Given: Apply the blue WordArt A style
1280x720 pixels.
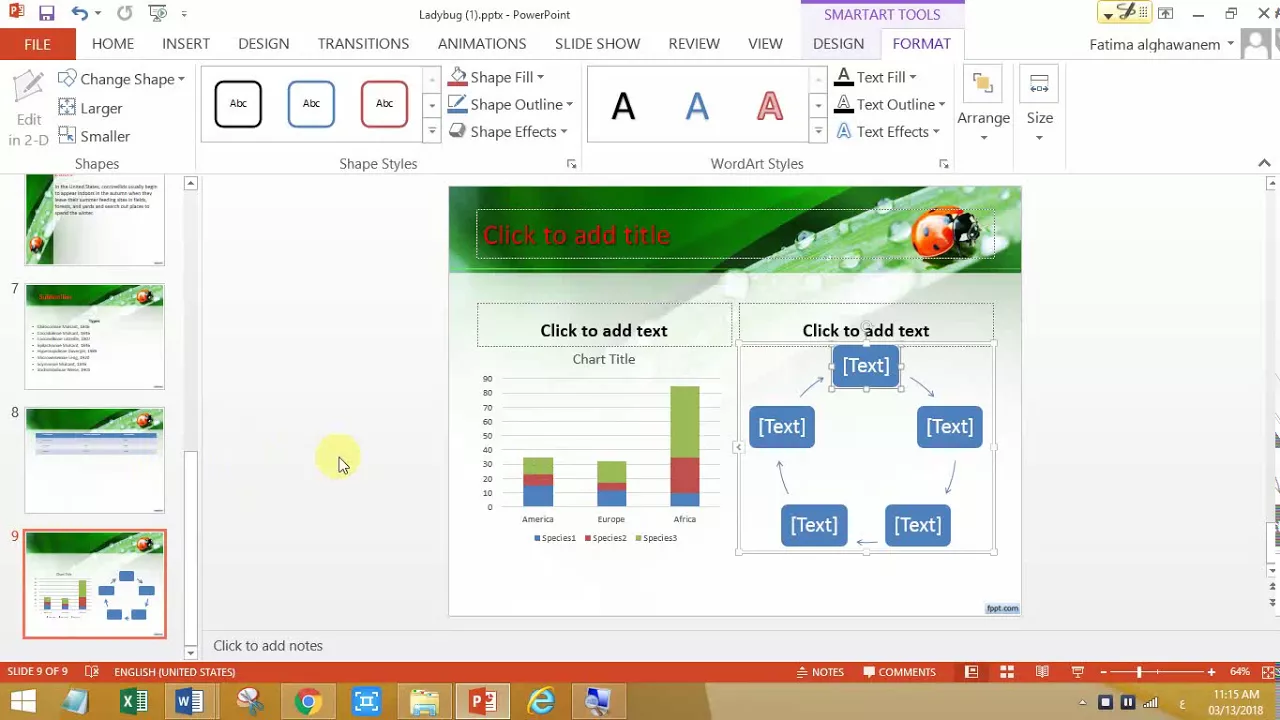Looking at the screenshot, I should [697, 106].
